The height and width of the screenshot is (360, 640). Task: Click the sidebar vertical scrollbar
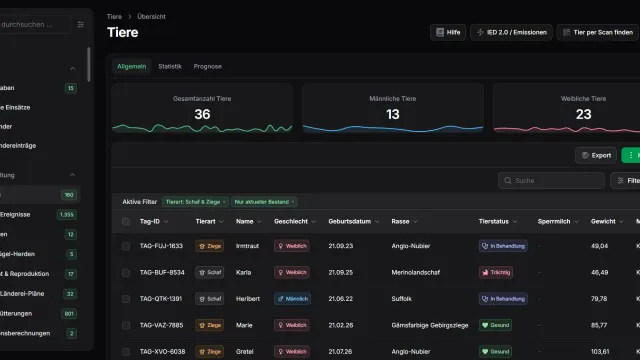89,64
